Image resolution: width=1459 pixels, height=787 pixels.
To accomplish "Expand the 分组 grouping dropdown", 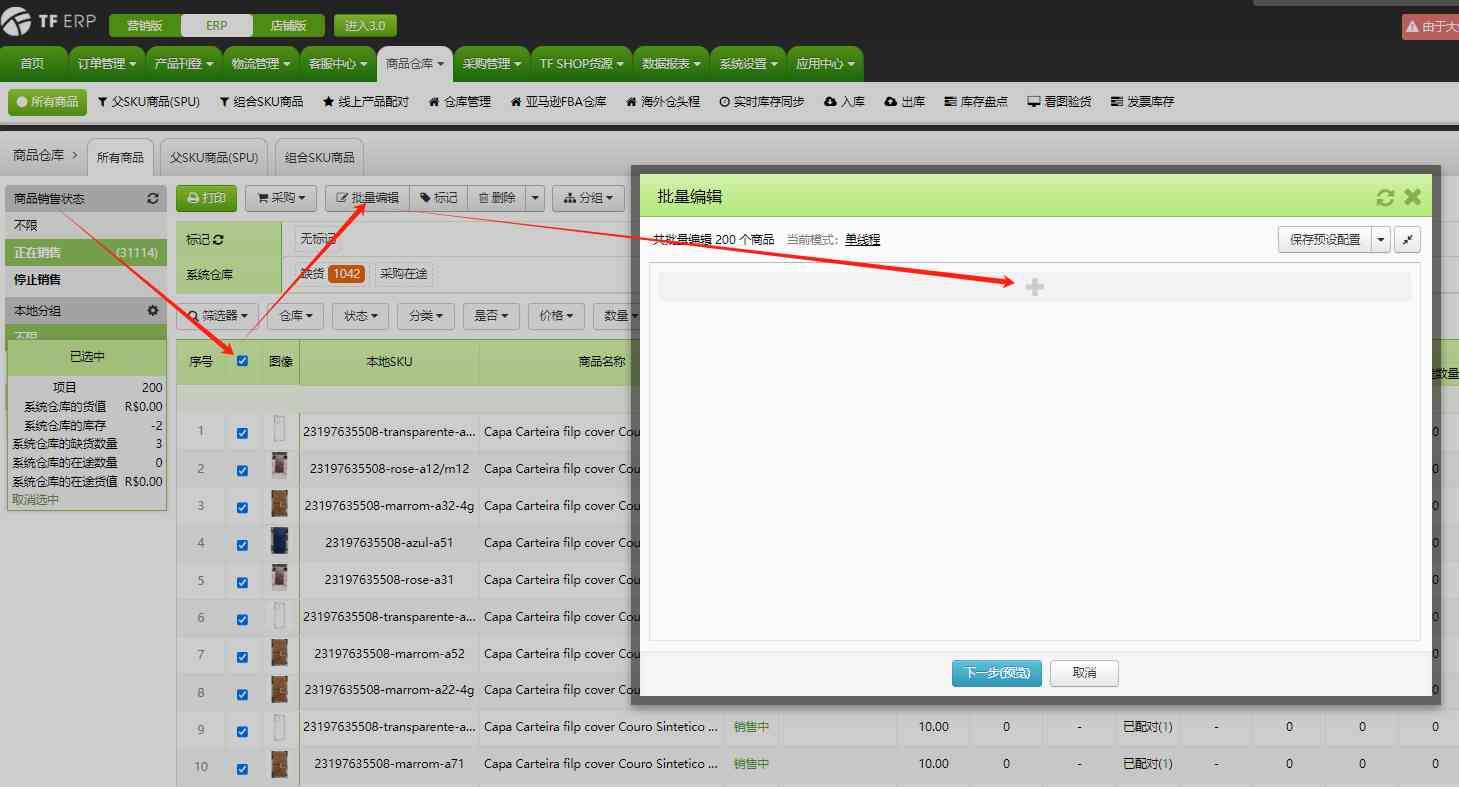I will 588,197.
